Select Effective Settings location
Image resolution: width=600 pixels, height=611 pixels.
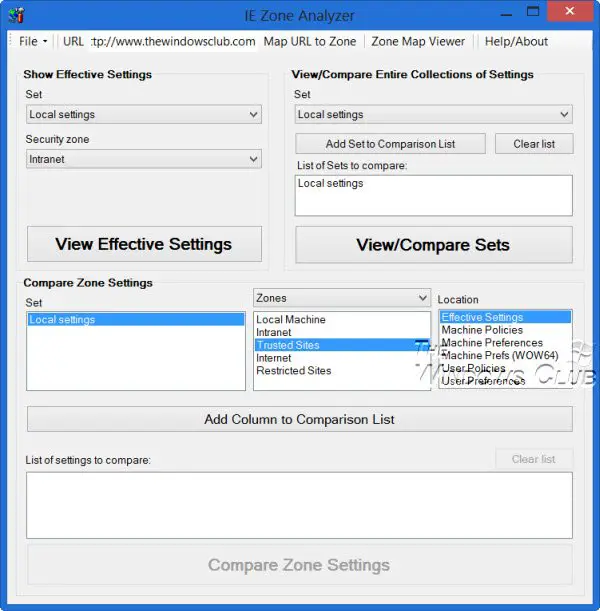tap(505, 317)
